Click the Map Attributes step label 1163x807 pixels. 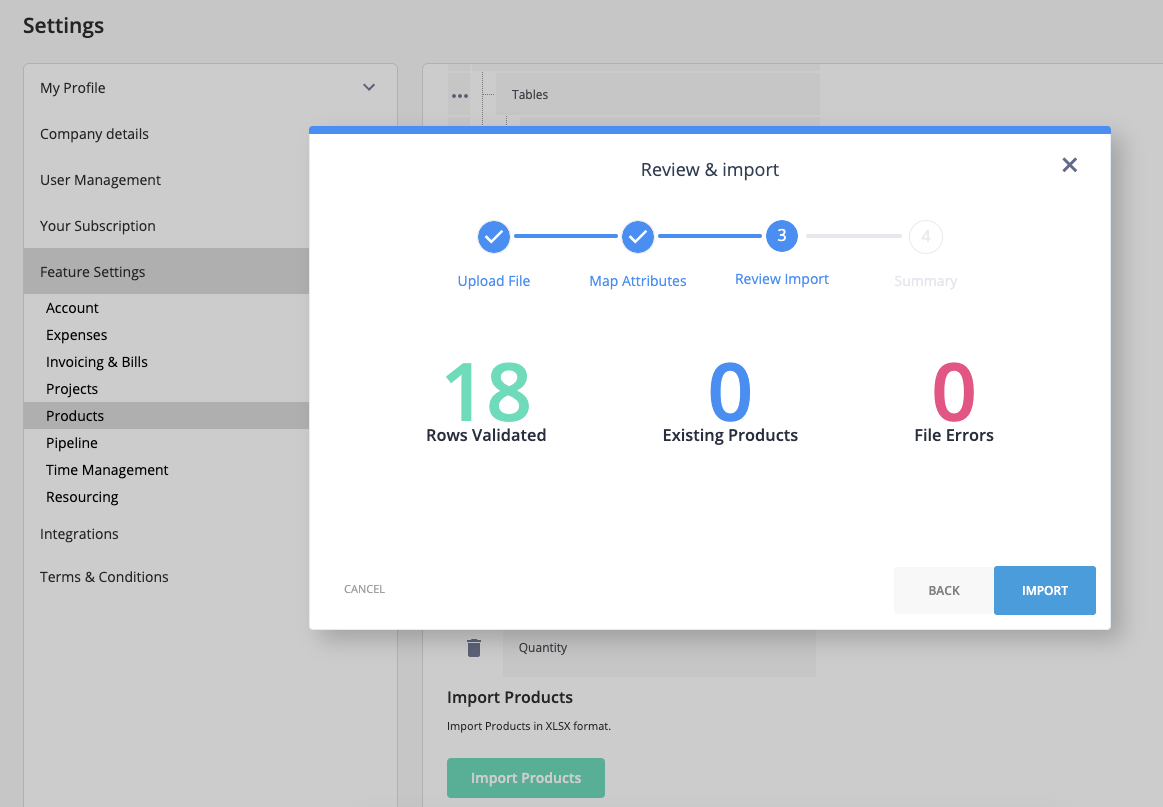[637, 281]
